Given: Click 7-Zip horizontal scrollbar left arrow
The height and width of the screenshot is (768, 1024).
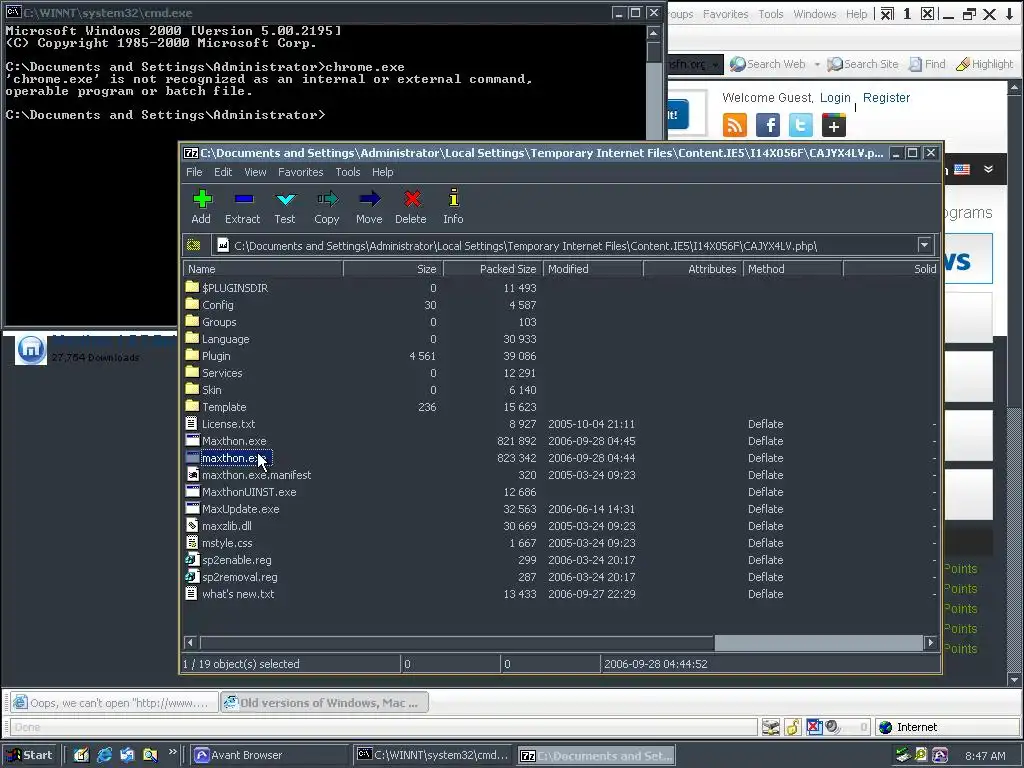Looking at the screenshot, I should click(191, 643).
